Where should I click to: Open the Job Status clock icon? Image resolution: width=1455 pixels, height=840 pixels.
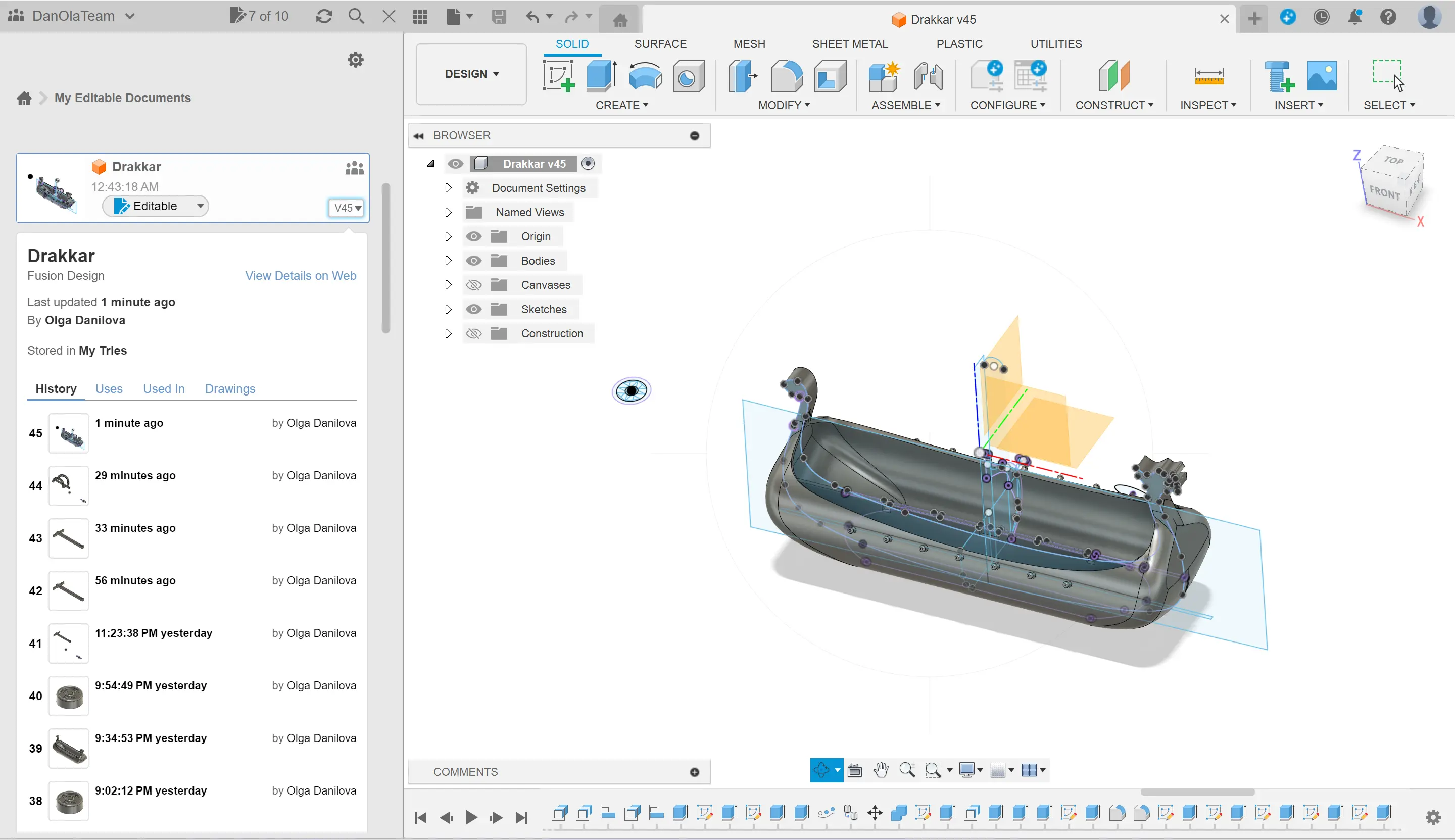click(1321, 17)
